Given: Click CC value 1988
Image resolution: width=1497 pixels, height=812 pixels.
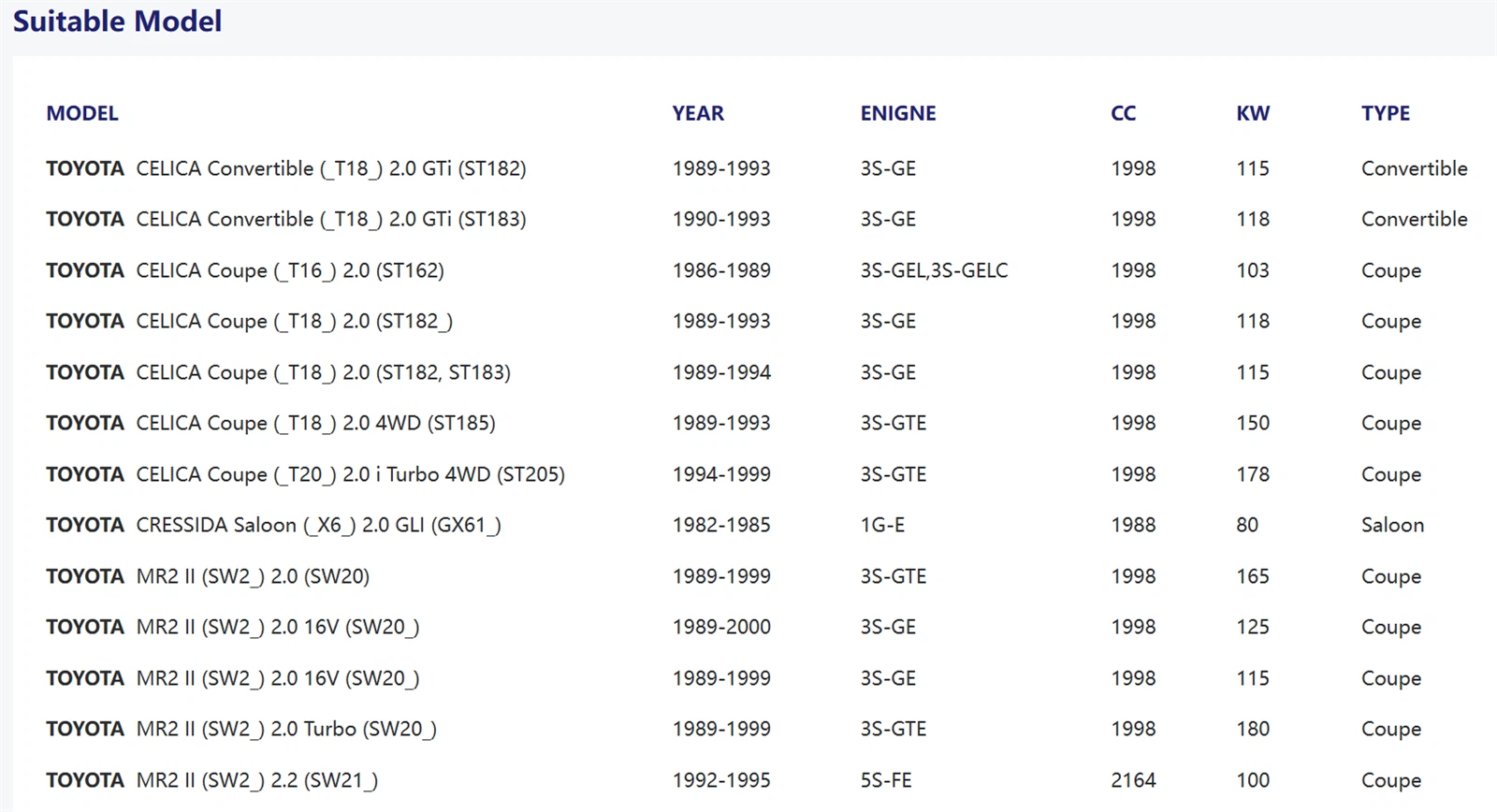Looking at the screenshot, I should [x=1133, y=525].
